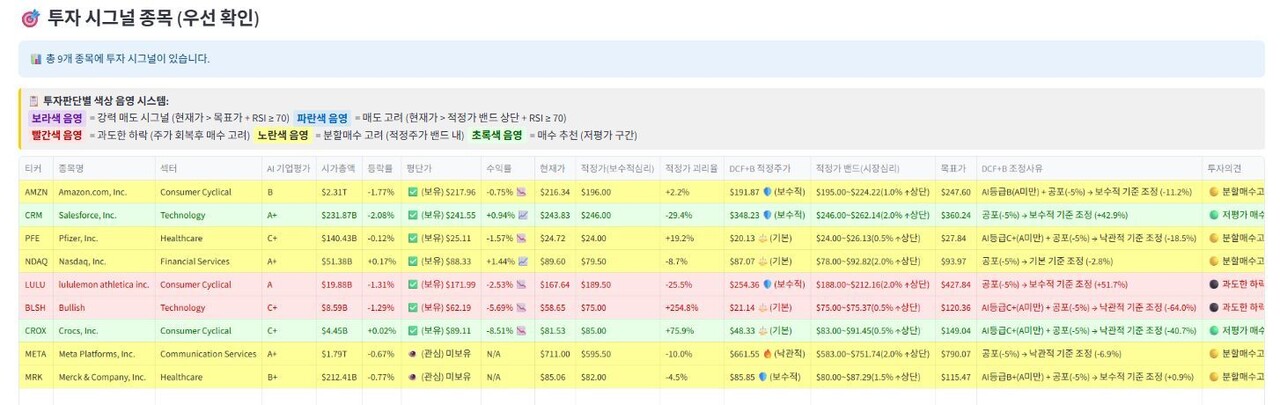Sort by the 수익률 column header
The width and height of the screenshot is (1280, 405).
(507, 168)
